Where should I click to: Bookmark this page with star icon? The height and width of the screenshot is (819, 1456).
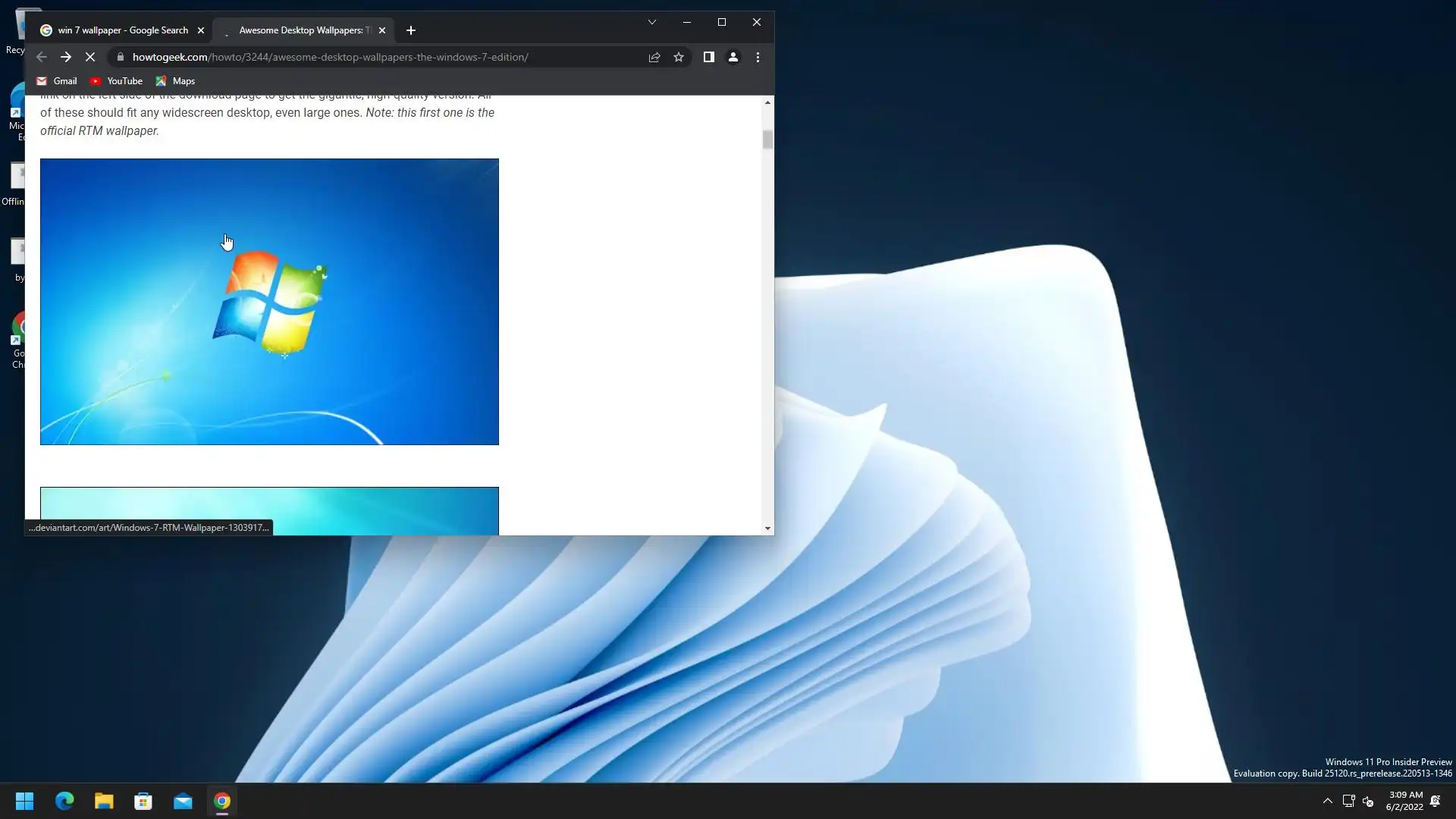pyautogui.click(x=679, y=57)
